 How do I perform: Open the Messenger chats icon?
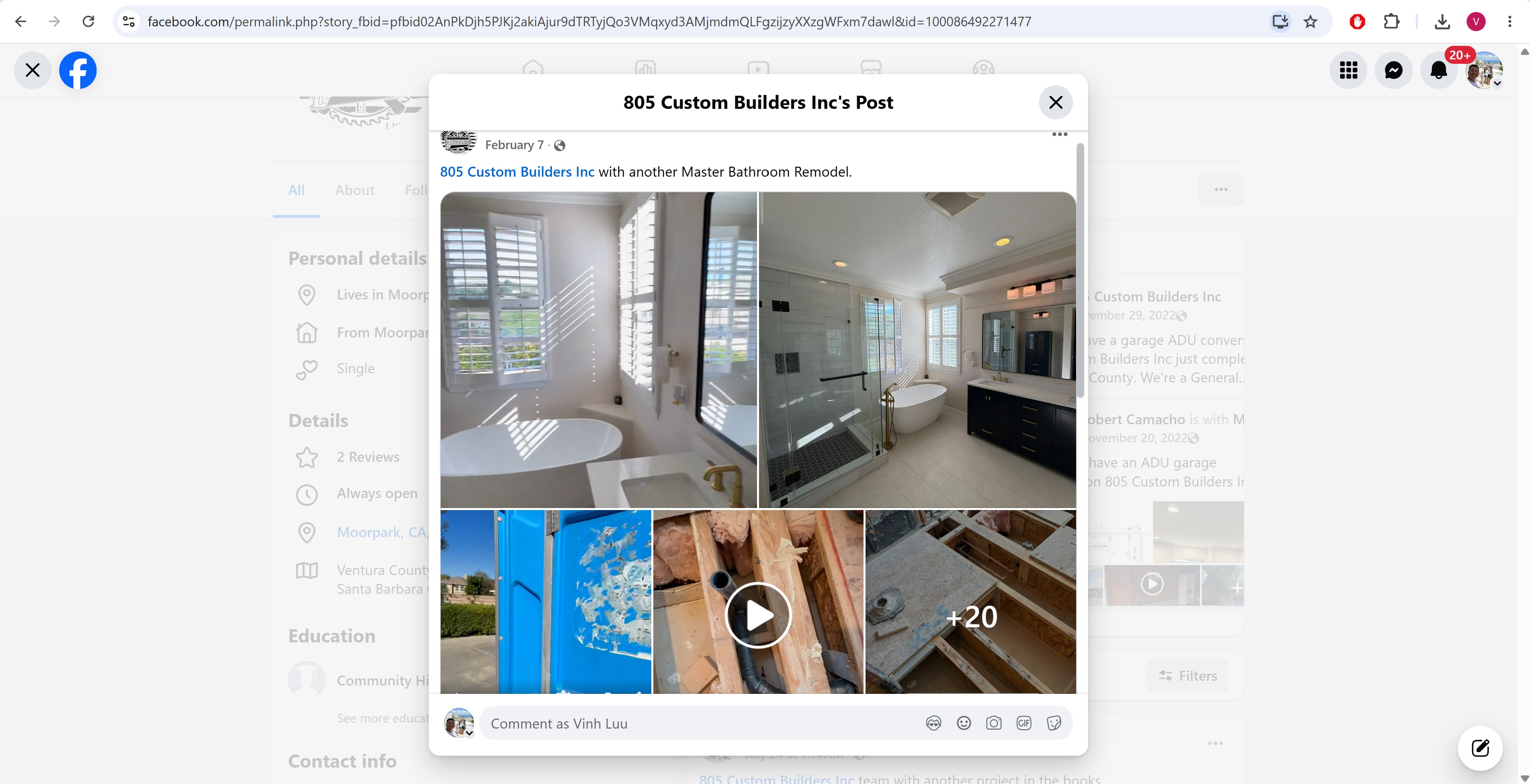click(x=1394, y=70)
